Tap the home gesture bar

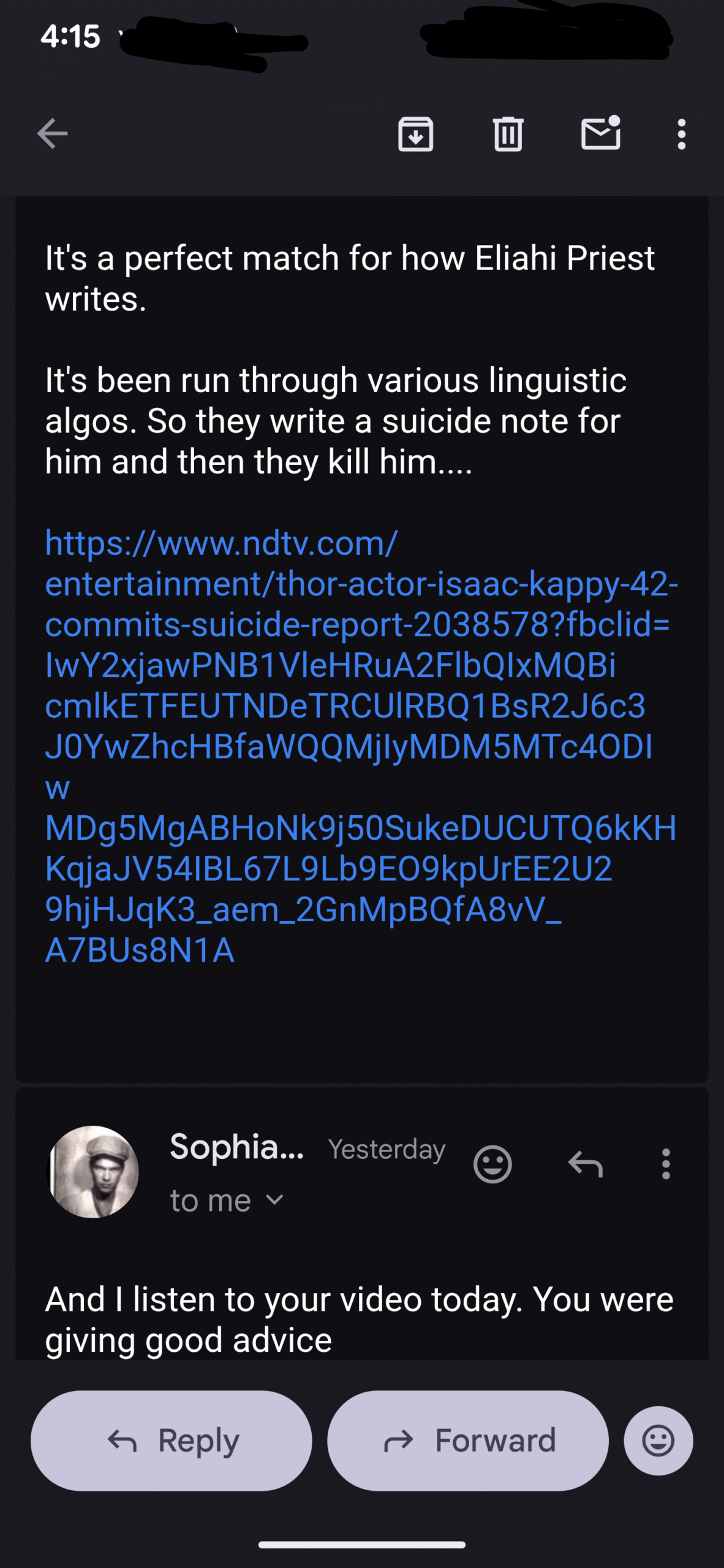362,1545
